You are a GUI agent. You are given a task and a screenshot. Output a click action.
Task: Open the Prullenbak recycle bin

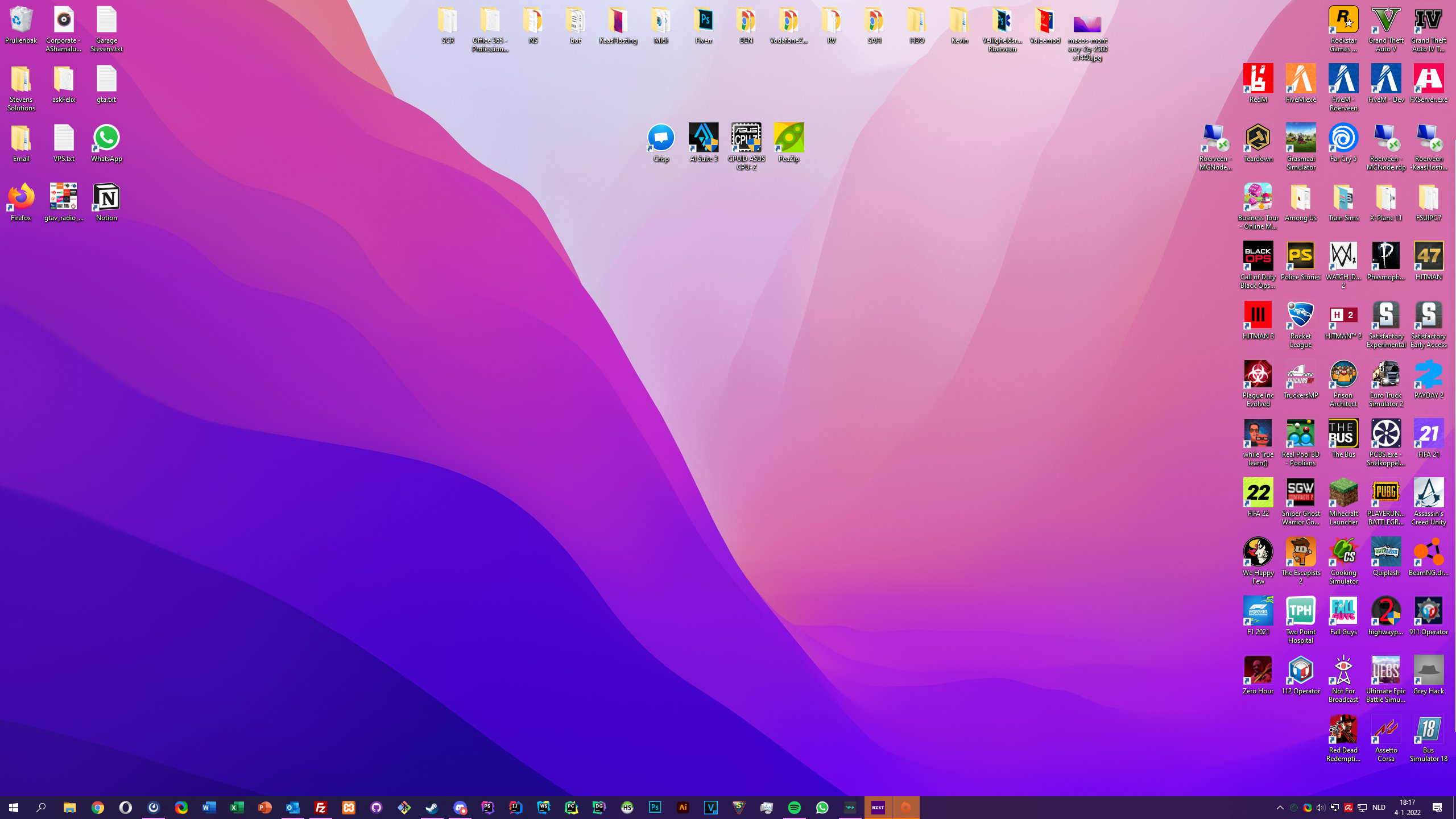click(x=21, y=20)
